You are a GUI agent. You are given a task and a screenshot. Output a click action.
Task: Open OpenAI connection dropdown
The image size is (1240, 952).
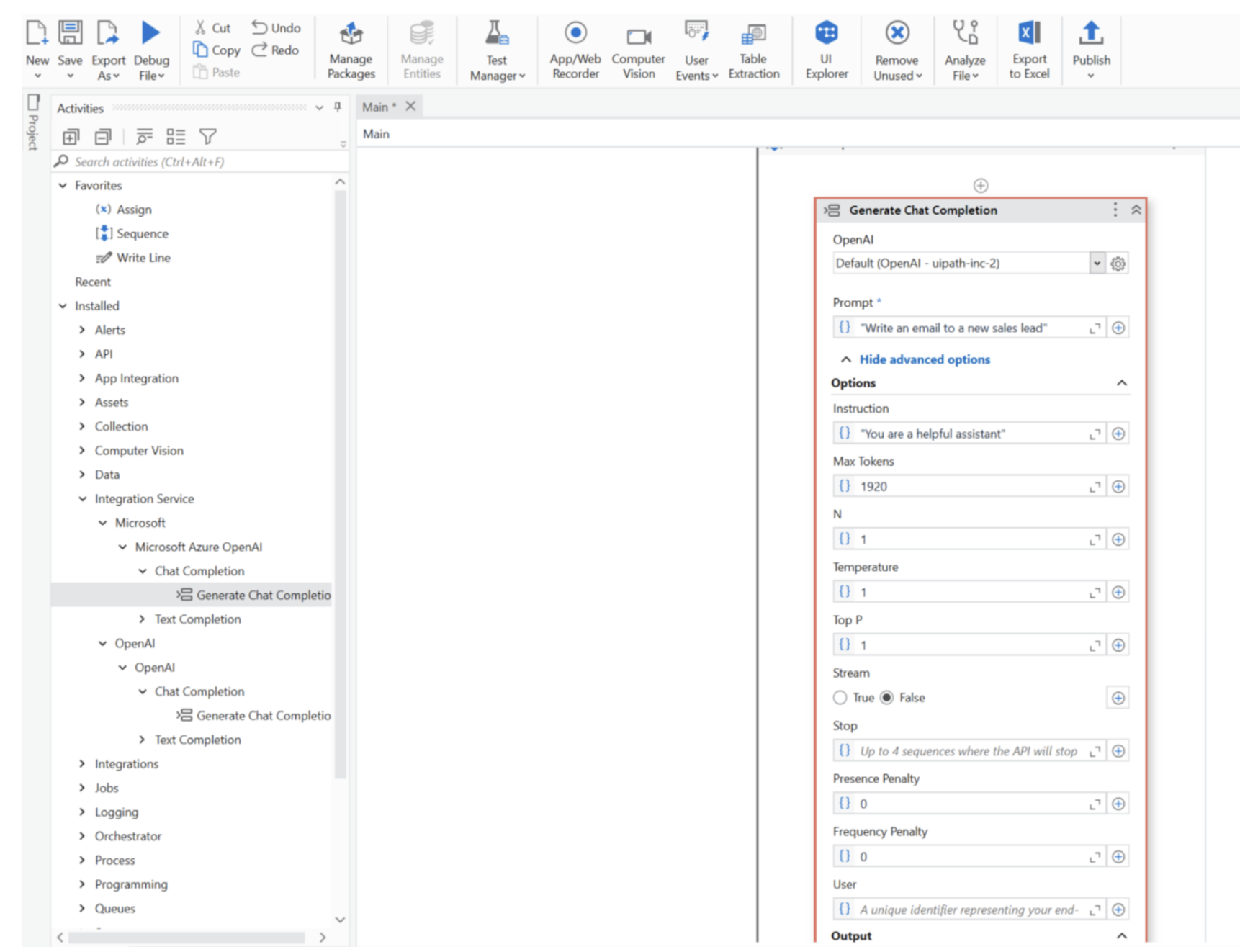tap(1097, 264)
